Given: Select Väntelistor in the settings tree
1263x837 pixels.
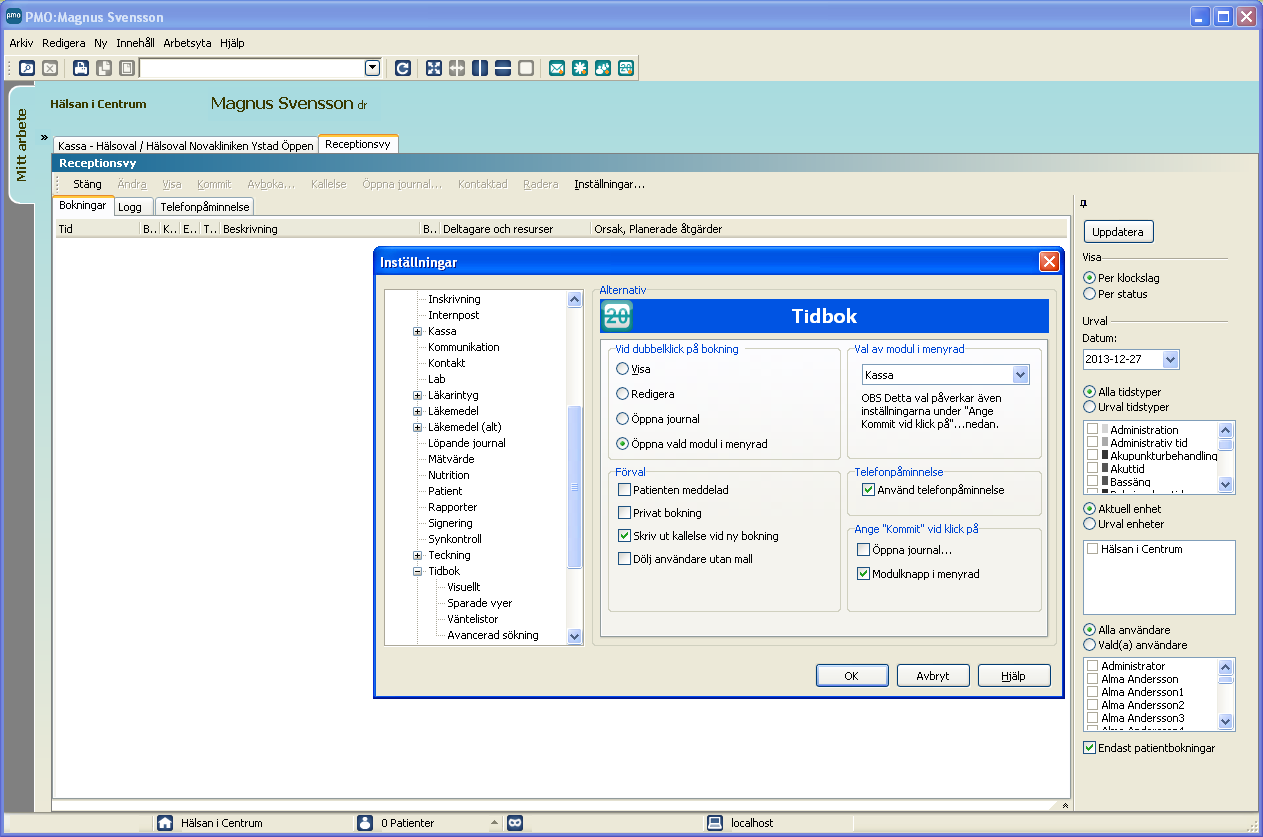Looking at the screenshot, I should 473,619.
